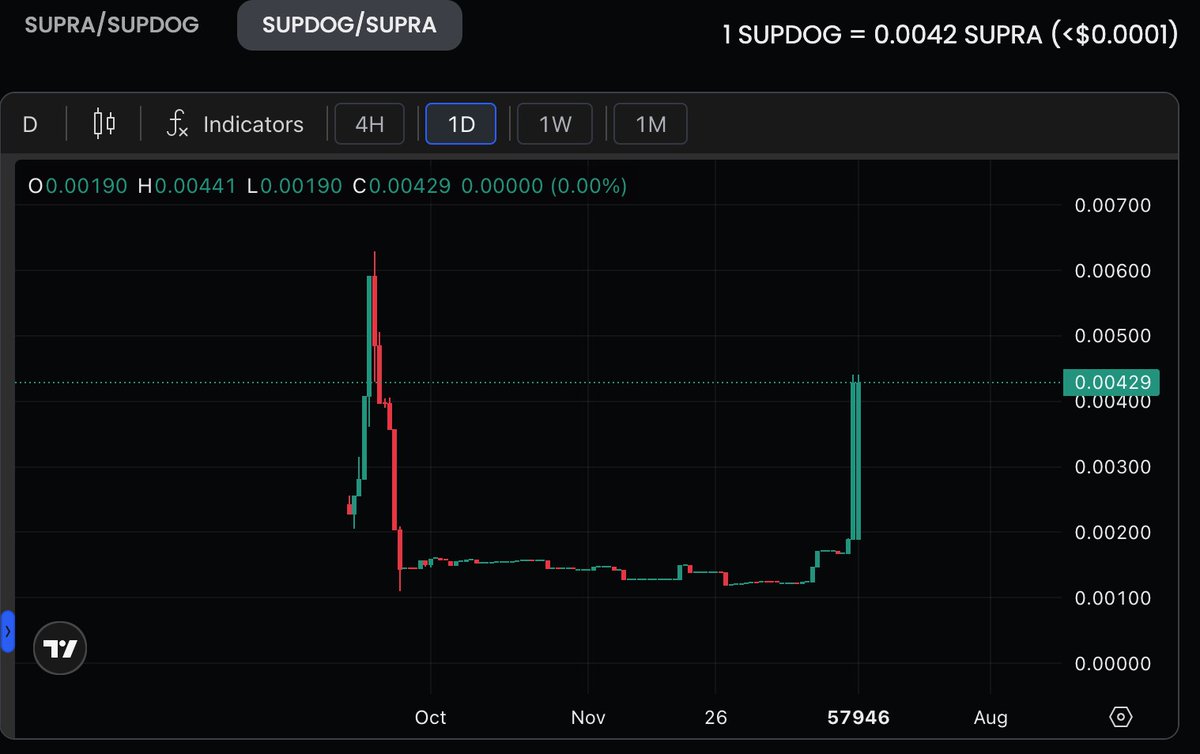The image size is (1200, 754).
Task: Select the SUPDOG/SUPRA pair tab
Action: click(349, 25)
